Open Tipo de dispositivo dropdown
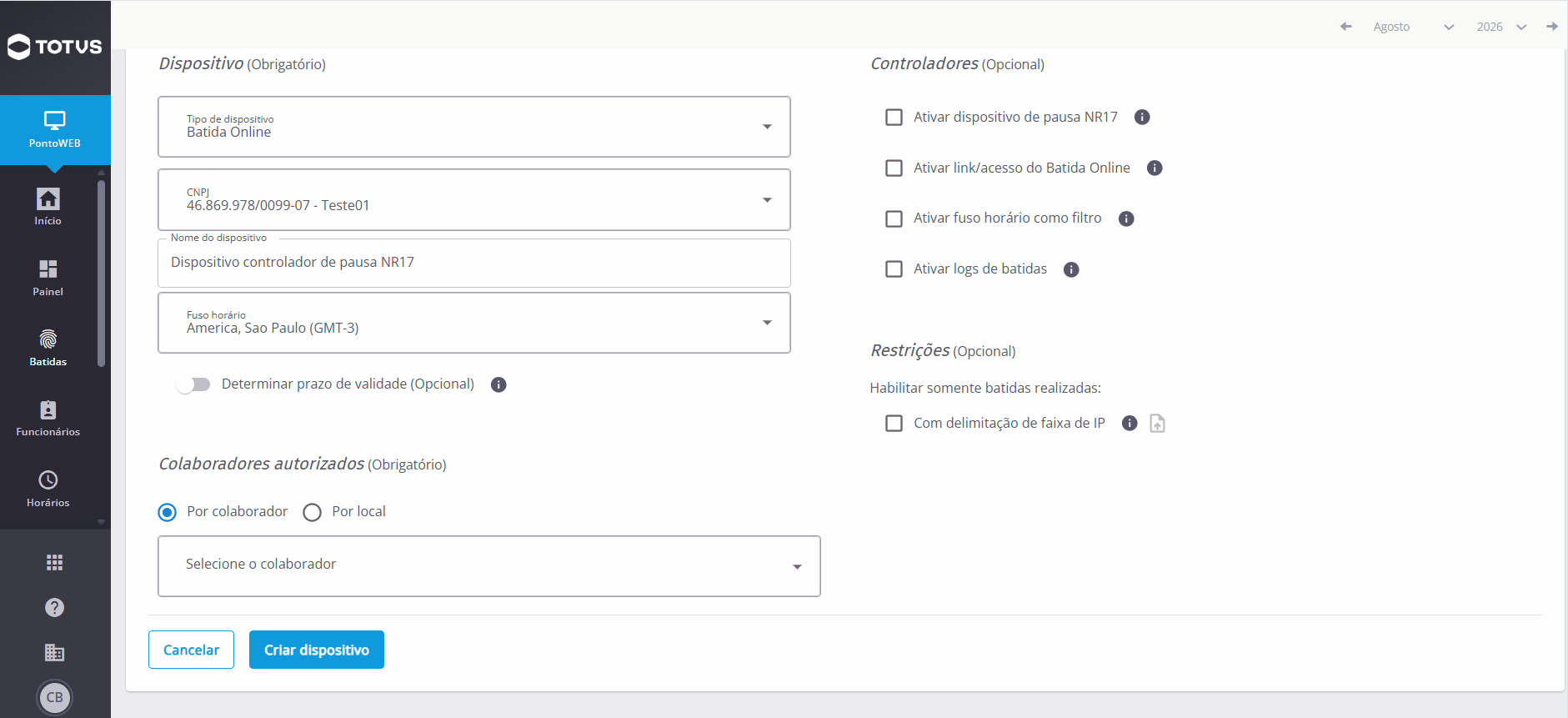This screenshot has height=718, width=1568. pyautogui.click(x=474, y=127)
